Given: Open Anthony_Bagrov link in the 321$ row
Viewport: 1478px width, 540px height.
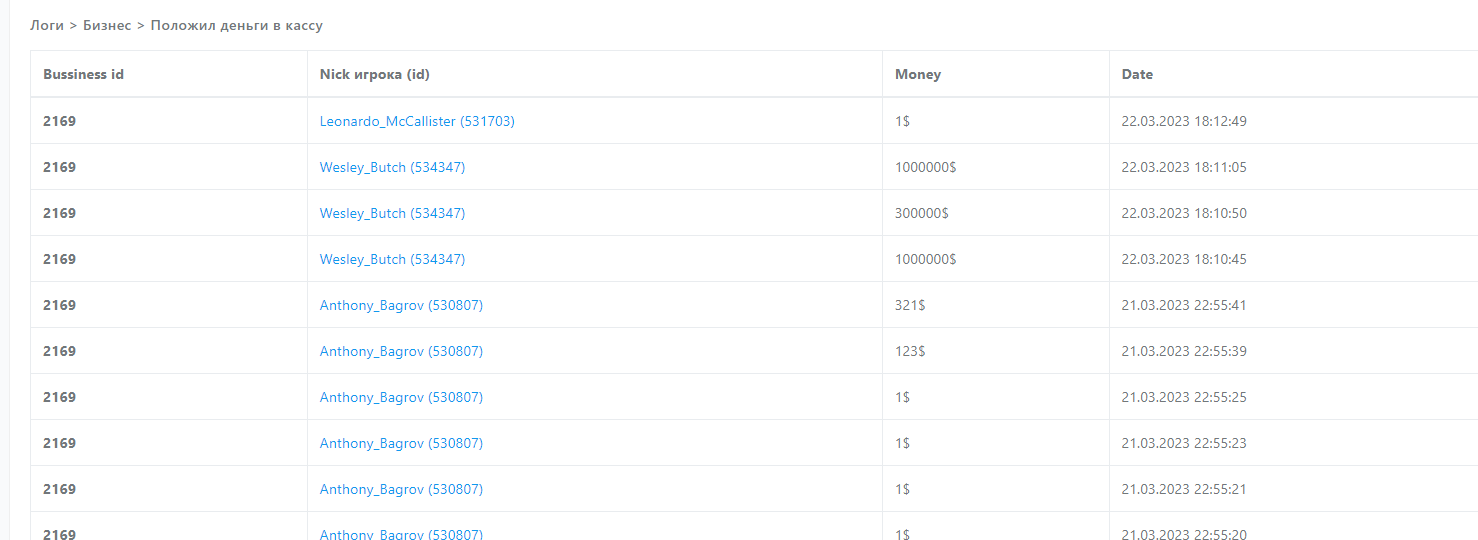Looking at the screenshot, I should click(401, 305).
